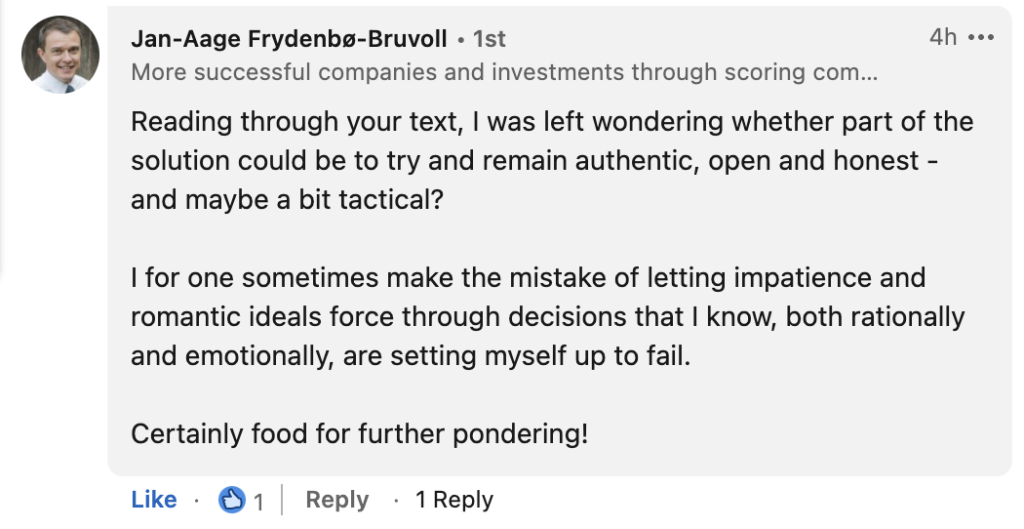Expand the truncated headline ellipsis

tap(870, 72)
